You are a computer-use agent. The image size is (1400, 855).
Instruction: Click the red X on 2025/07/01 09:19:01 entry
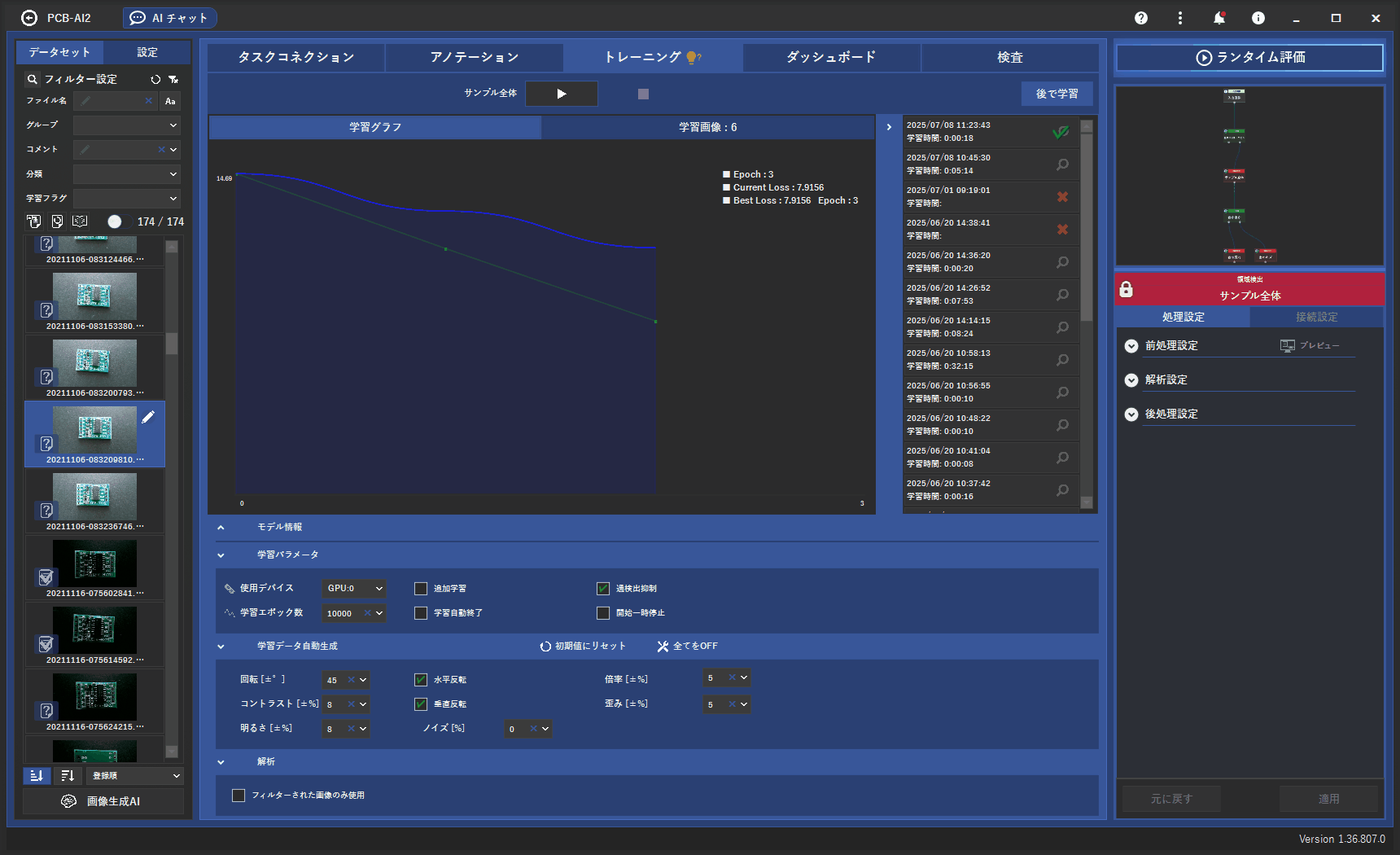tap(1062, 197)
